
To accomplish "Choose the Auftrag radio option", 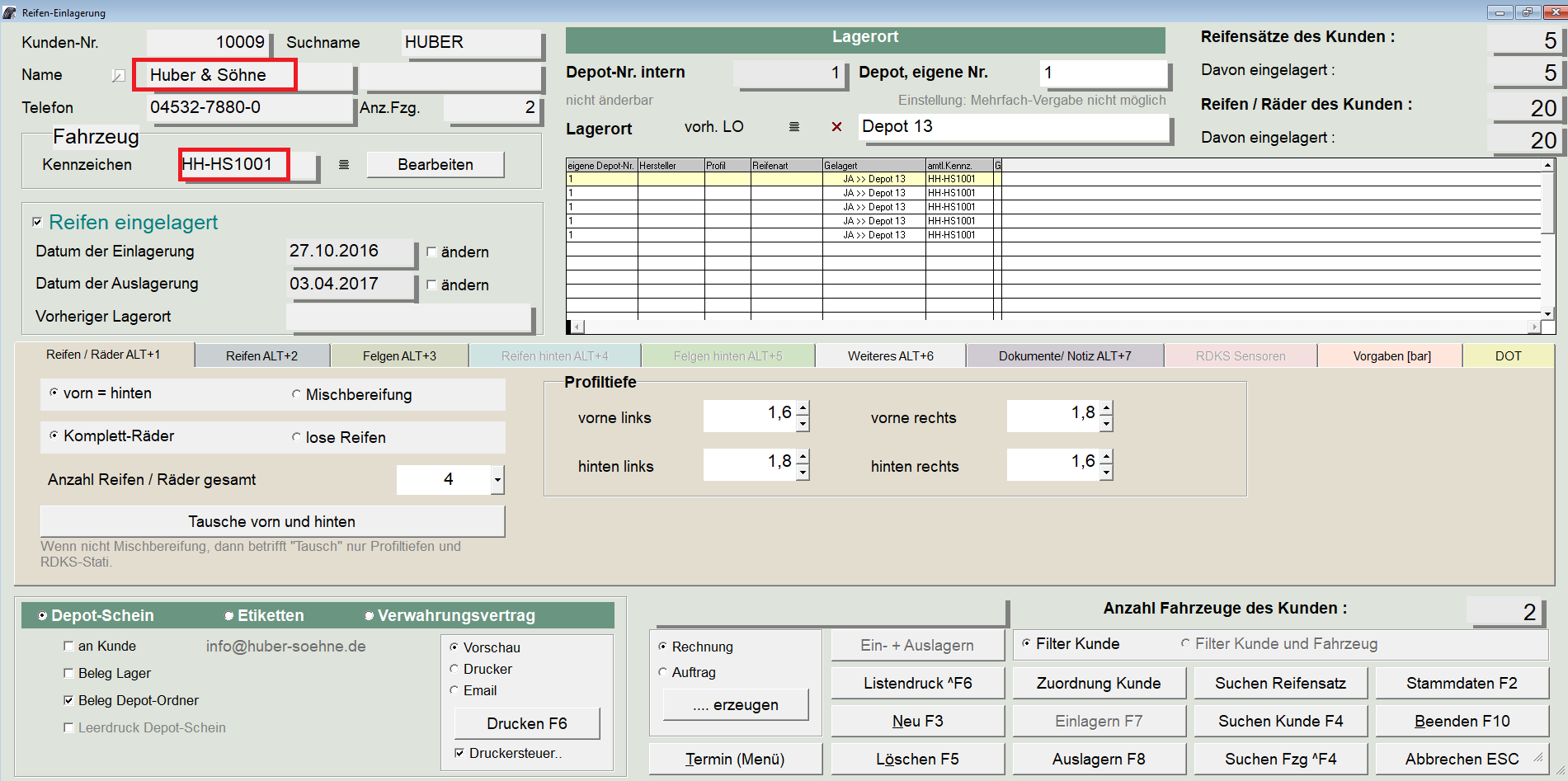I will click(662, 672).
